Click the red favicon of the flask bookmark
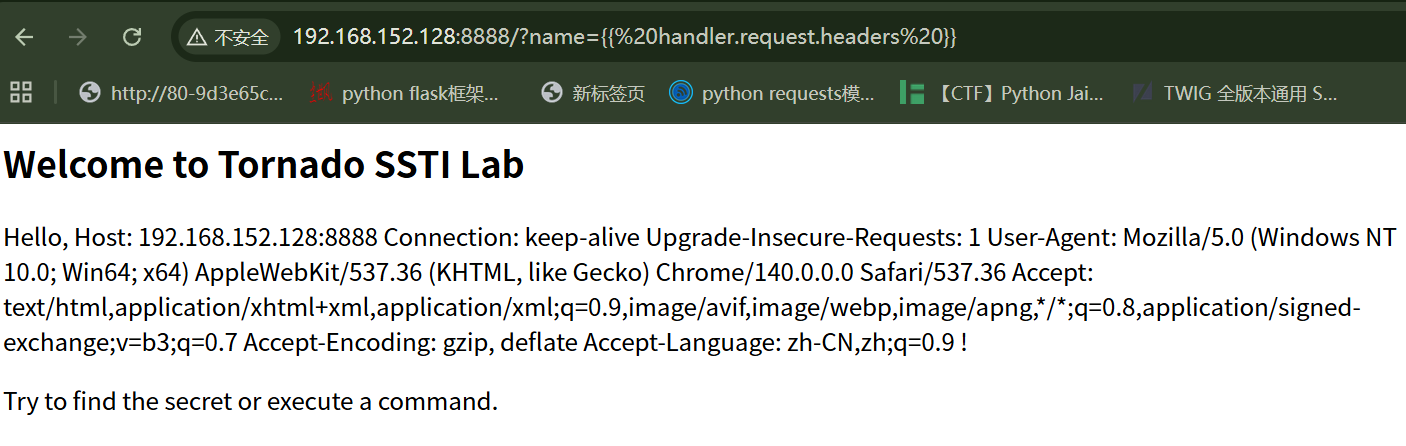This screenshot has height=446, width=1406. 321,93
